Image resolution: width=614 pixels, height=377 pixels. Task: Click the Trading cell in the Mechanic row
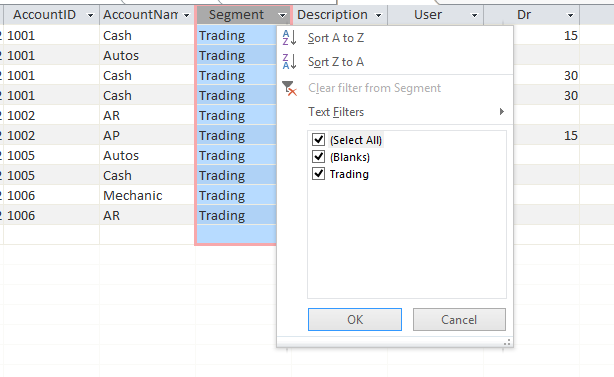coord(237,195)
